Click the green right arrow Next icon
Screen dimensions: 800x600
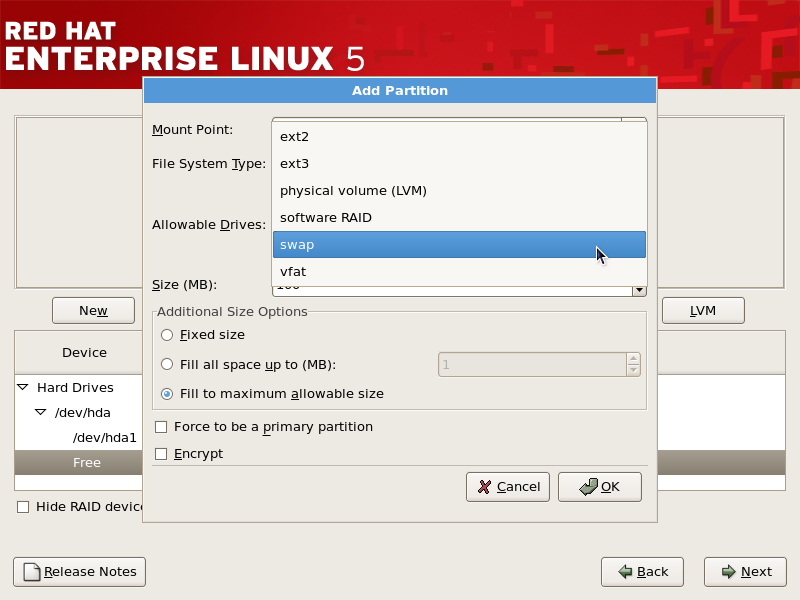point(729,571)
